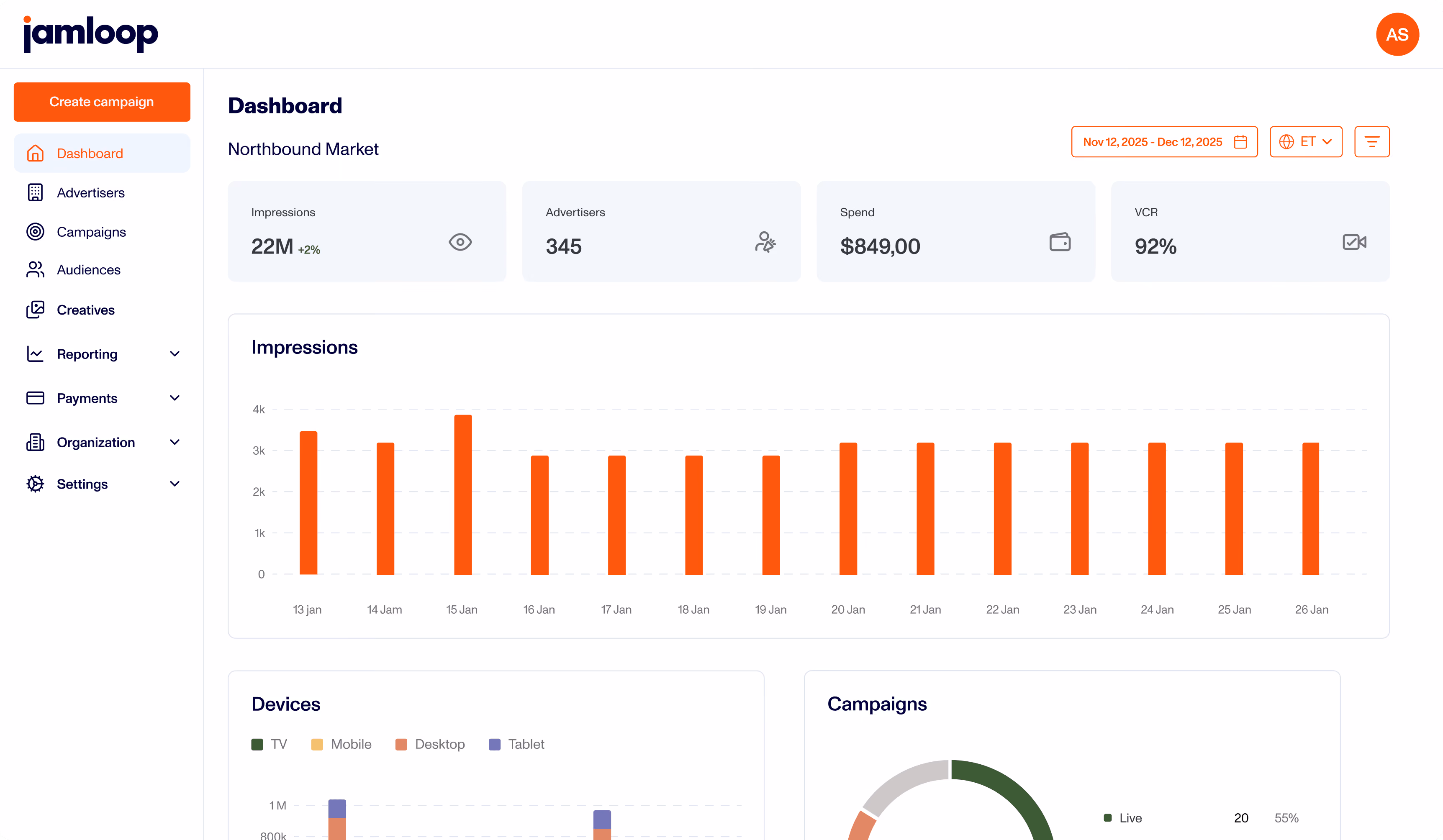The height and width of the screenshot is (840, 1443).
Task: Click the video icon on VCR card
Action: pos(1354,242)
